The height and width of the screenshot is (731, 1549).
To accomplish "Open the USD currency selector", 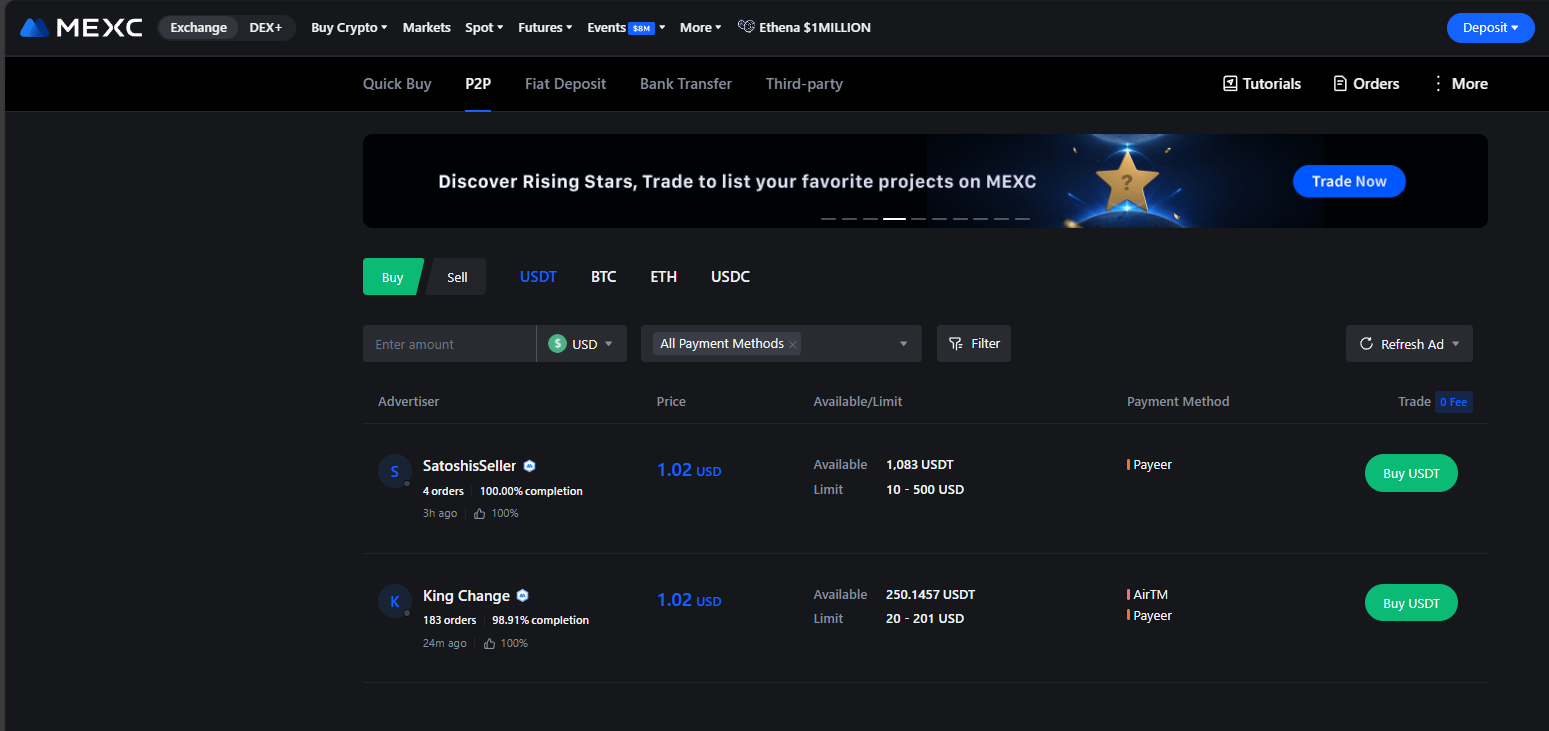I will 582,343.
